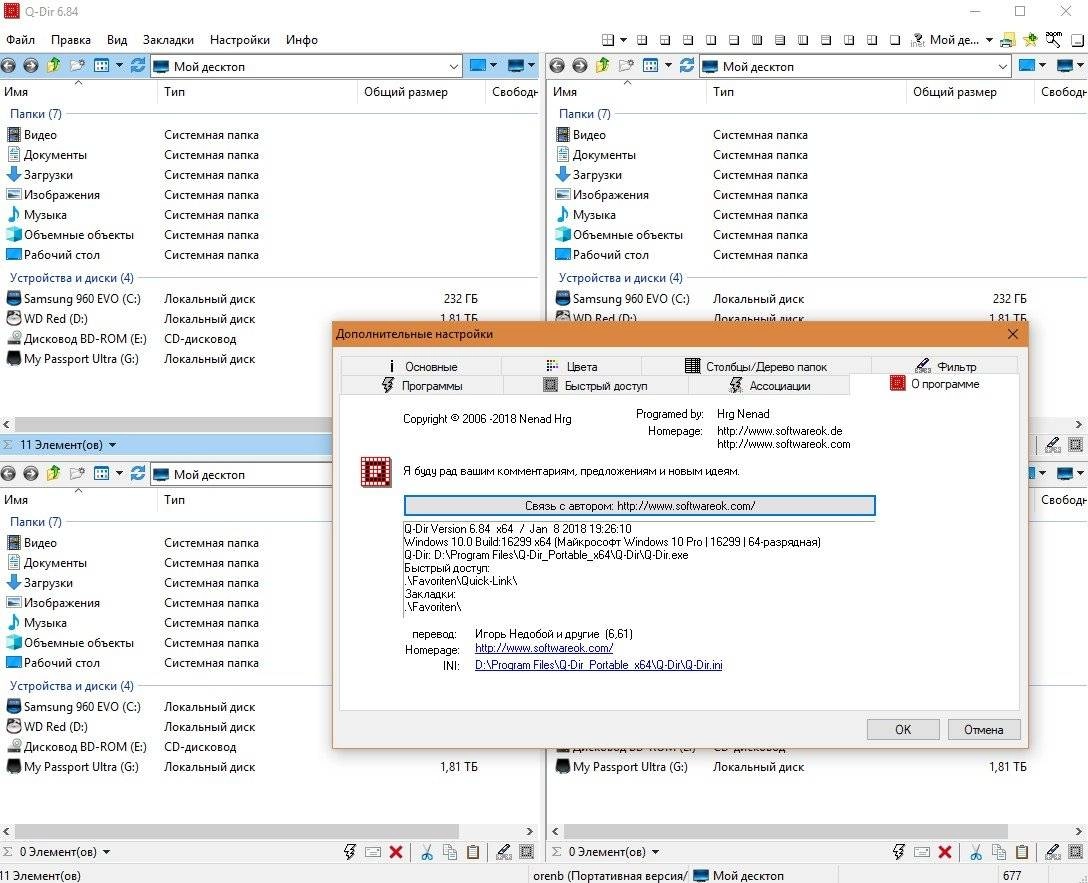The image size is (1088, 883).
Task: Switch to the Основные tab
Action: (420, 366)
